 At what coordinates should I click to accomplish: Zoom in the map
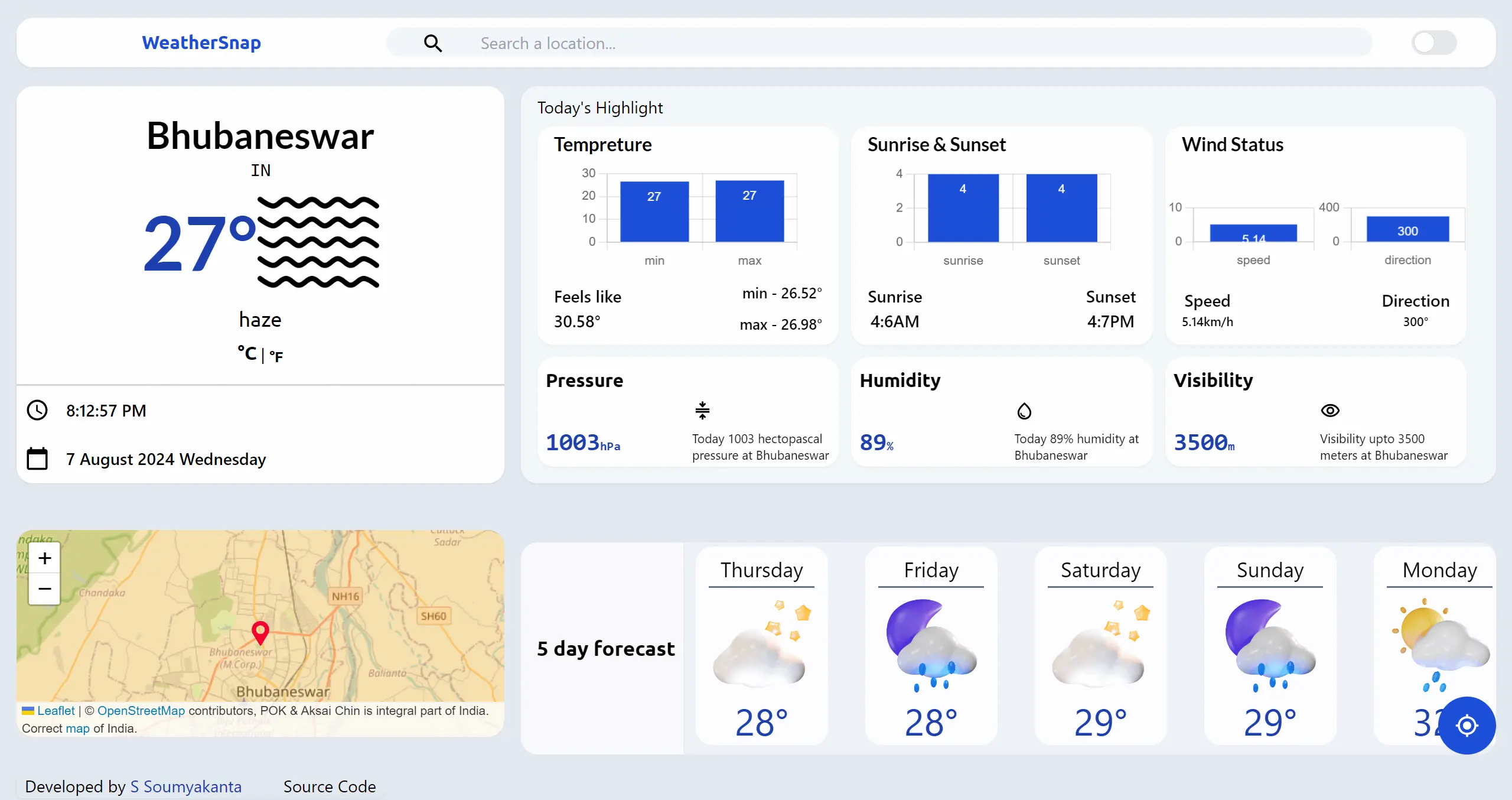(44, 558)
